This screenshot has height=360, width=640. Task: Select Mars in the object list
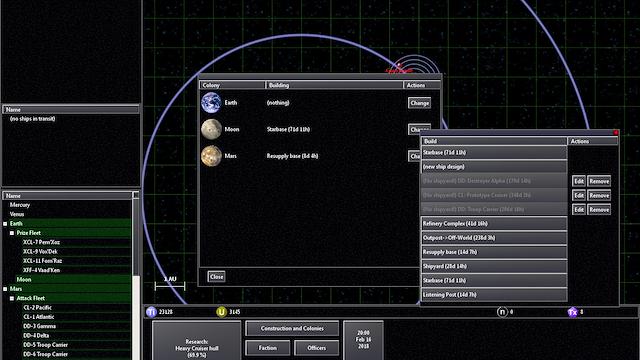(x=16, y=289)
